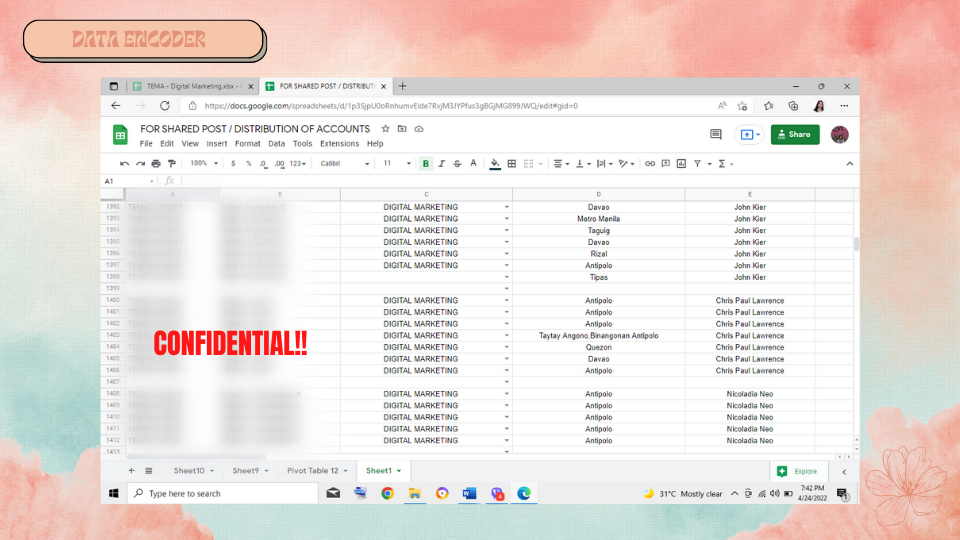Click the Functions sigma icon

click(x=722, y=163)
